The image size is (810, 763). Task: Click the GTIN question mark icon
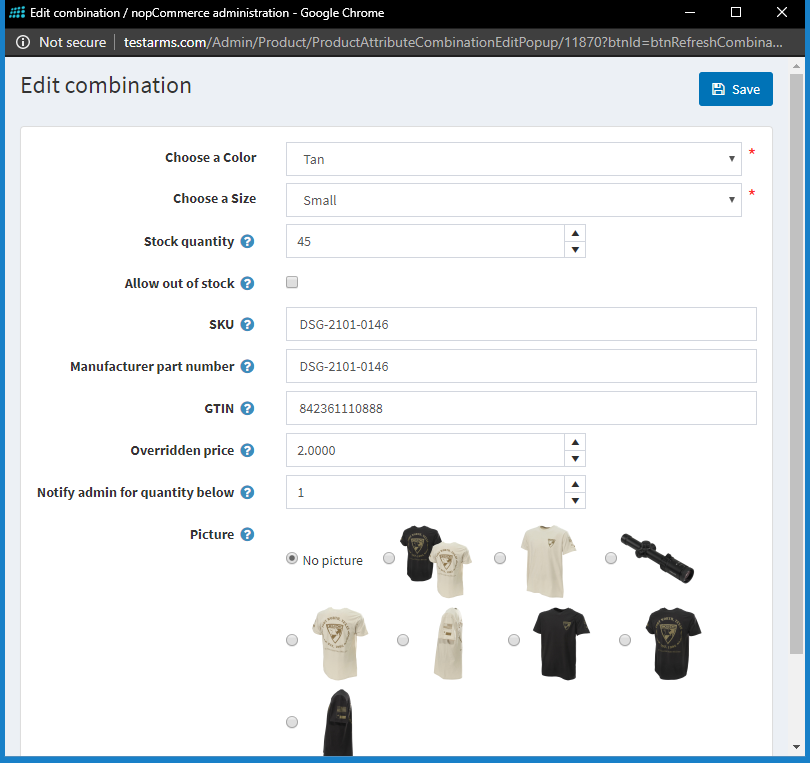247,408
